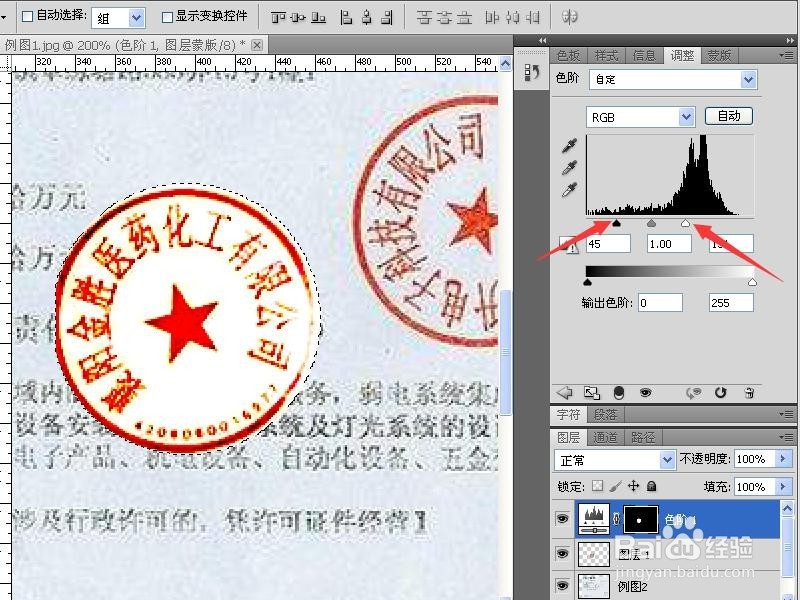Switch to the 色板 tab
The height and width of the screenshot is (600, 800).
point(568,55)
